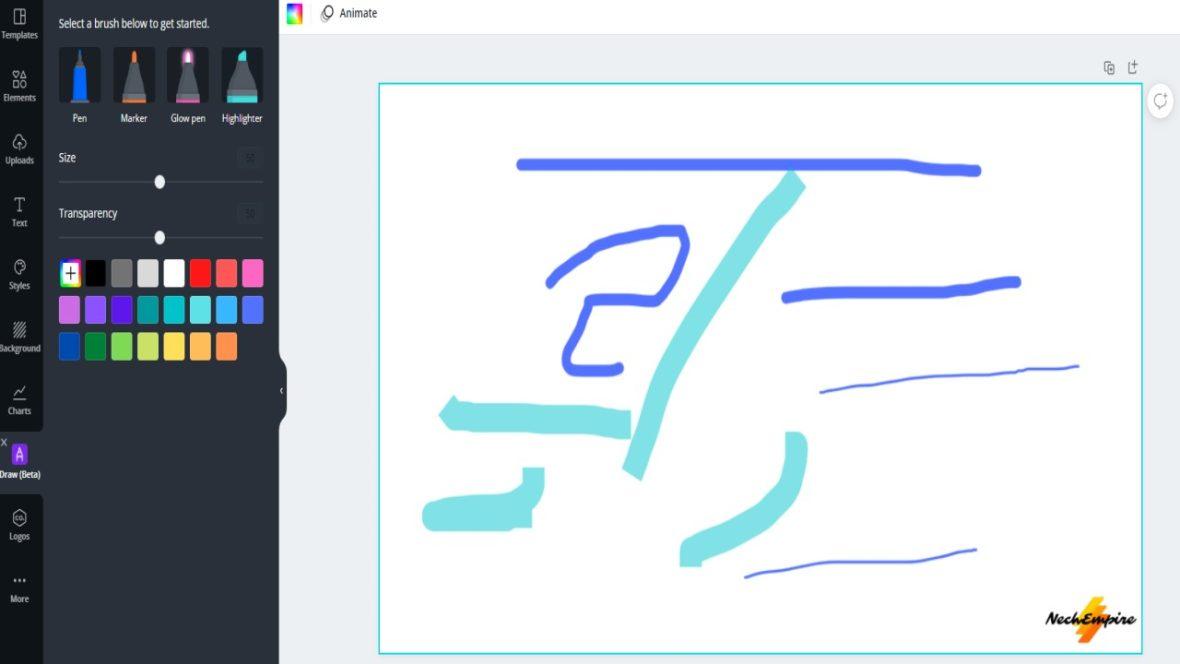Open the More options panel
The image size is (1180, 664).
[x=20, y=587]
